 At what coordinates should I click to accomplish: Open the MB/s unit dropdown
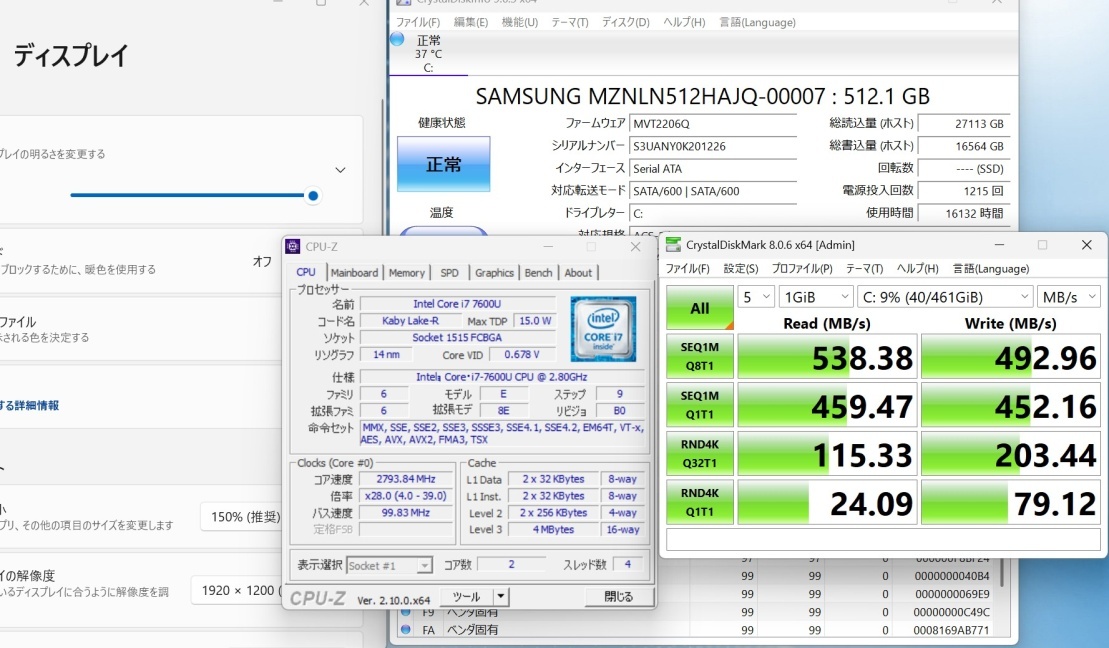pyautogui.click(x=1064, y=297)
